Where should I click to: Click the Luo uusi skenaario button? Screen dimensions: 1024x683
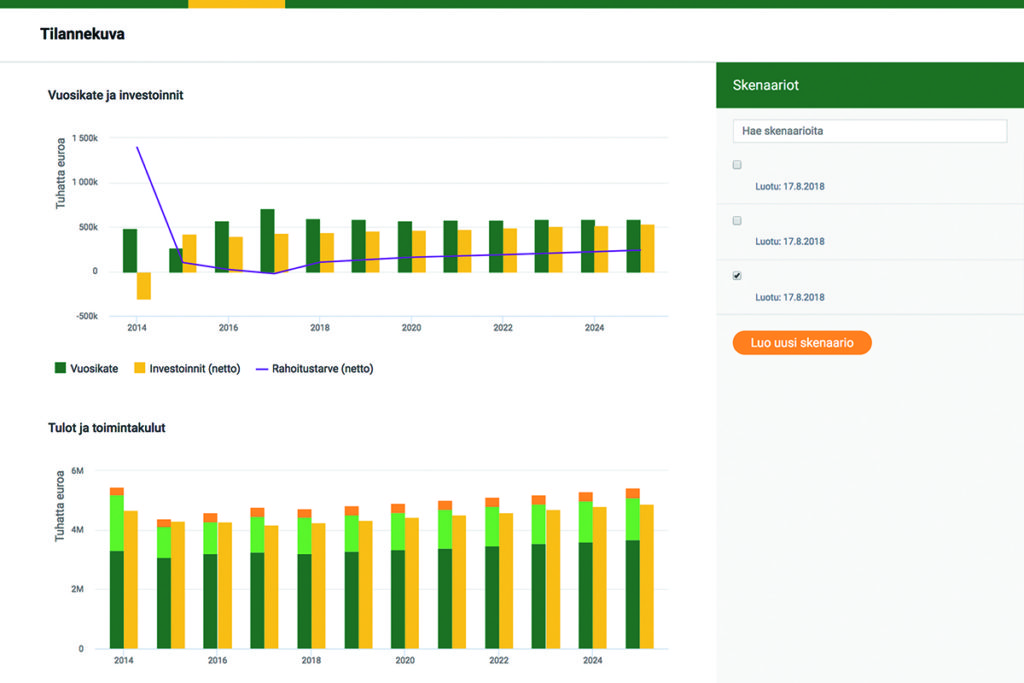coord(802,343)
